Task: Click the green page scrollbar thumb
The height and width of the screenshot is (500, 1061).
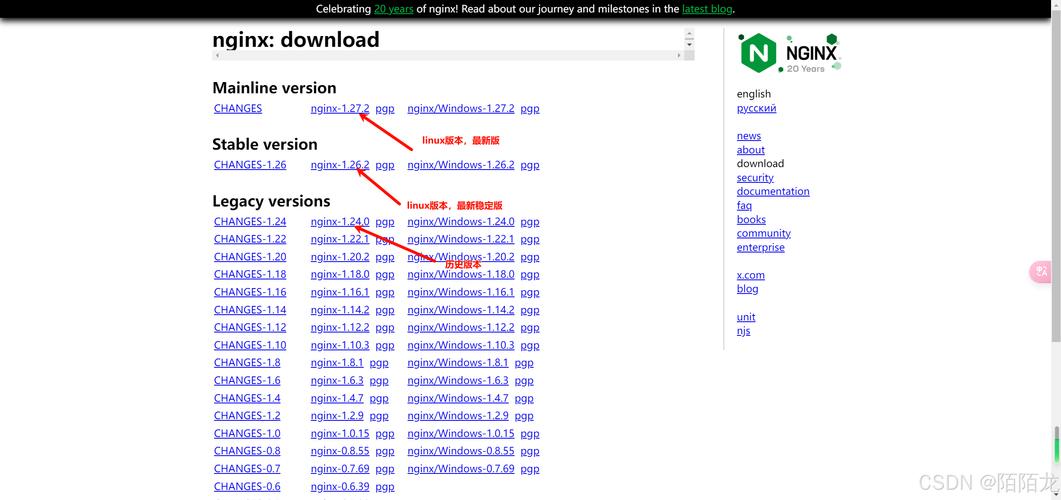Action: point(1056,451)
